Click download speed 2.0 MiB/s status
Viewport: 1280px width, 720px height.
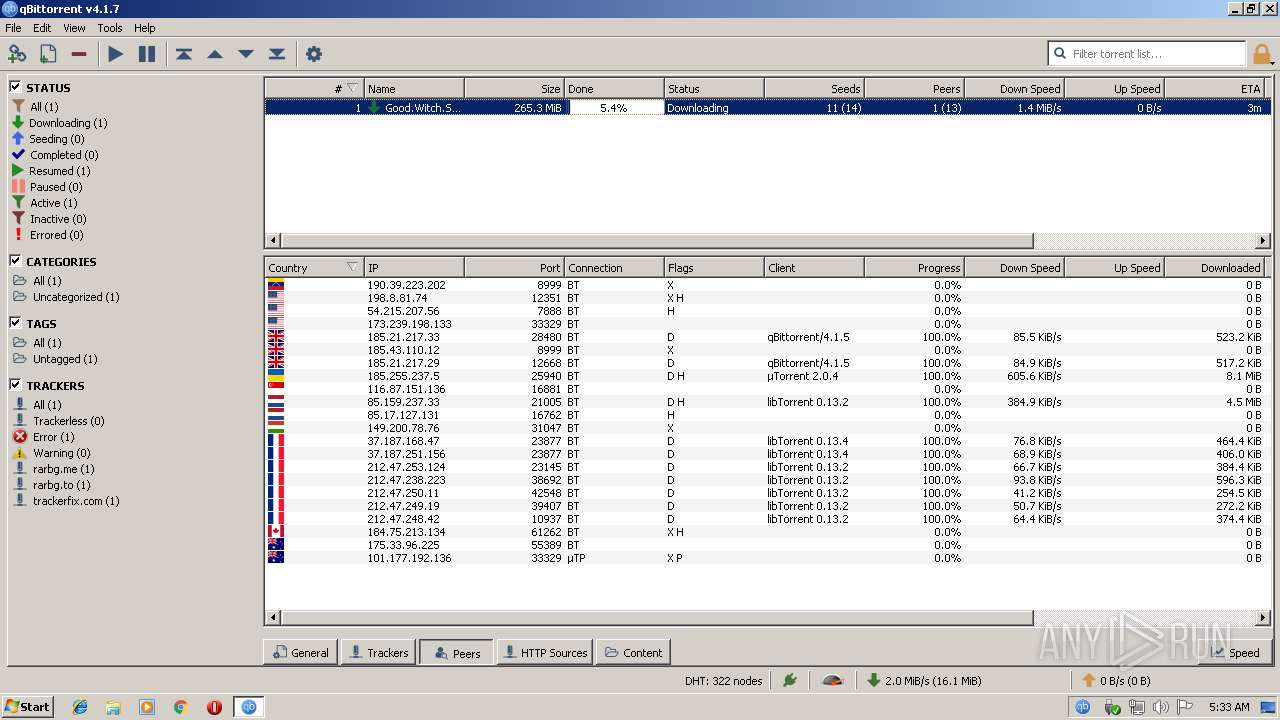click(922, 680)
